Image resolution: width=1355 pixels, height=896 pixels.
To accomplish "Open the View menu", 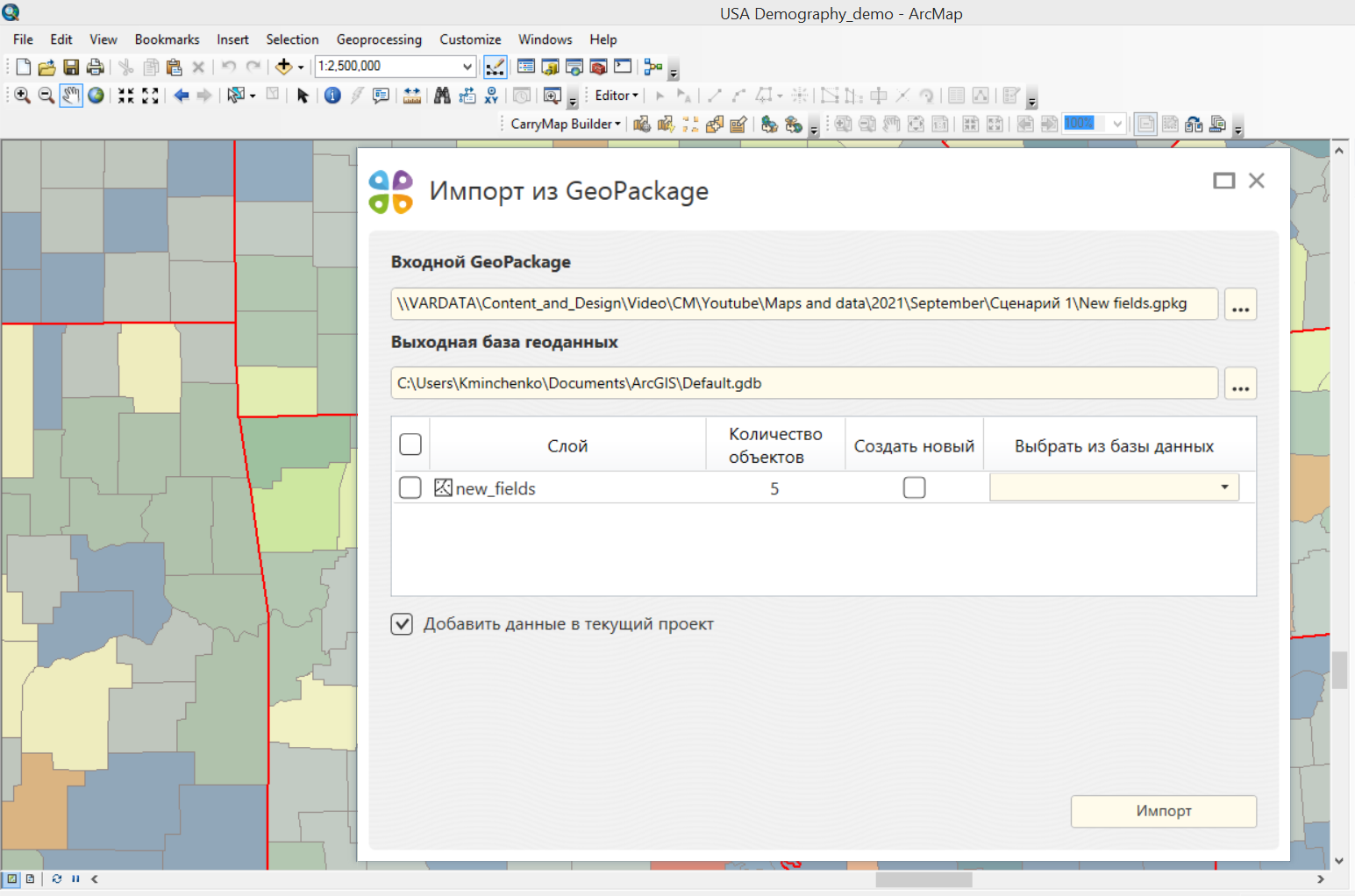I will tap(103, 39).
